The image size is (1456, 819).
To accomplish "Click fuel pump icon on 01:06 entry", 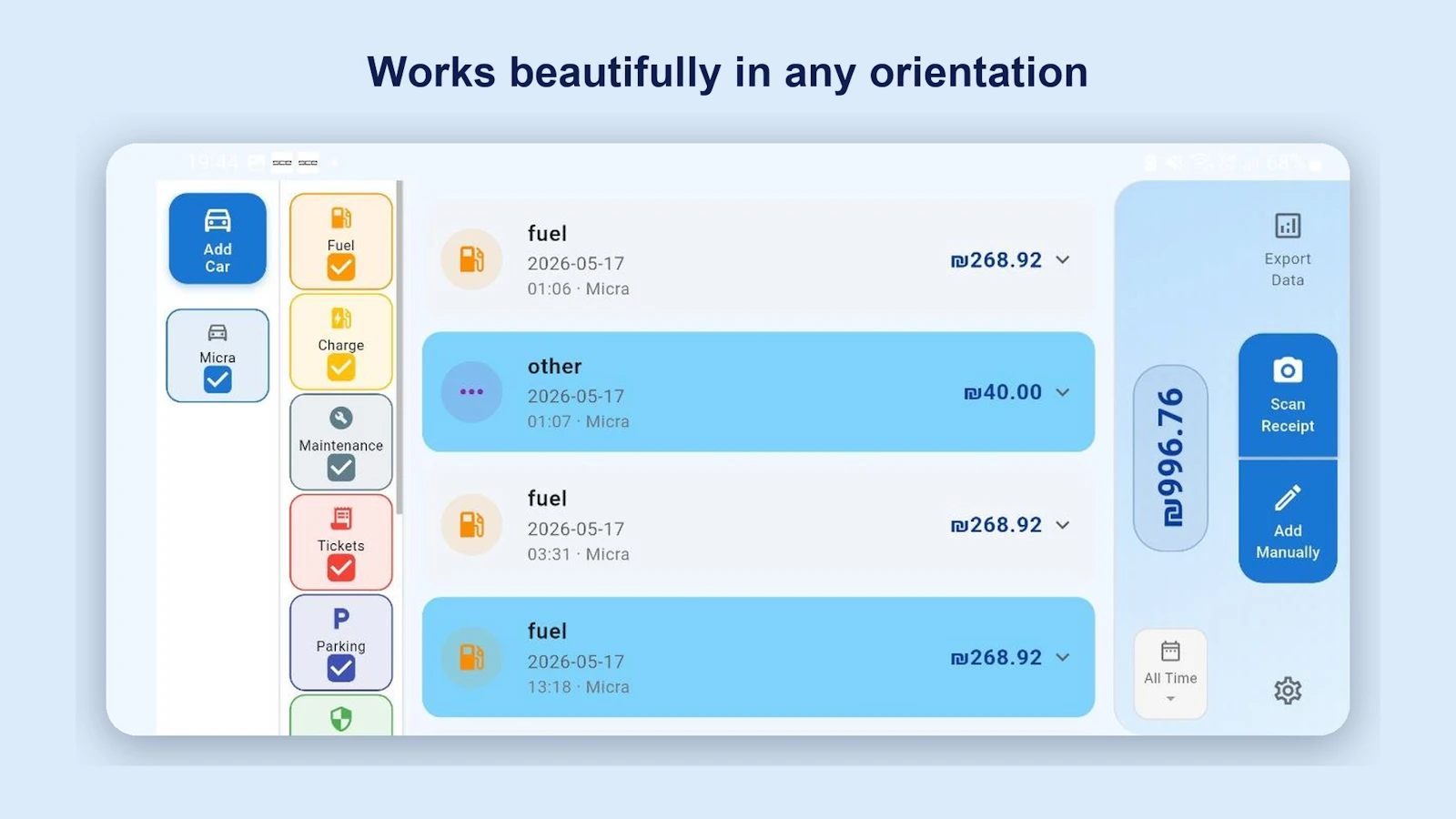I will pyautogui.click(x=471, y=259).
